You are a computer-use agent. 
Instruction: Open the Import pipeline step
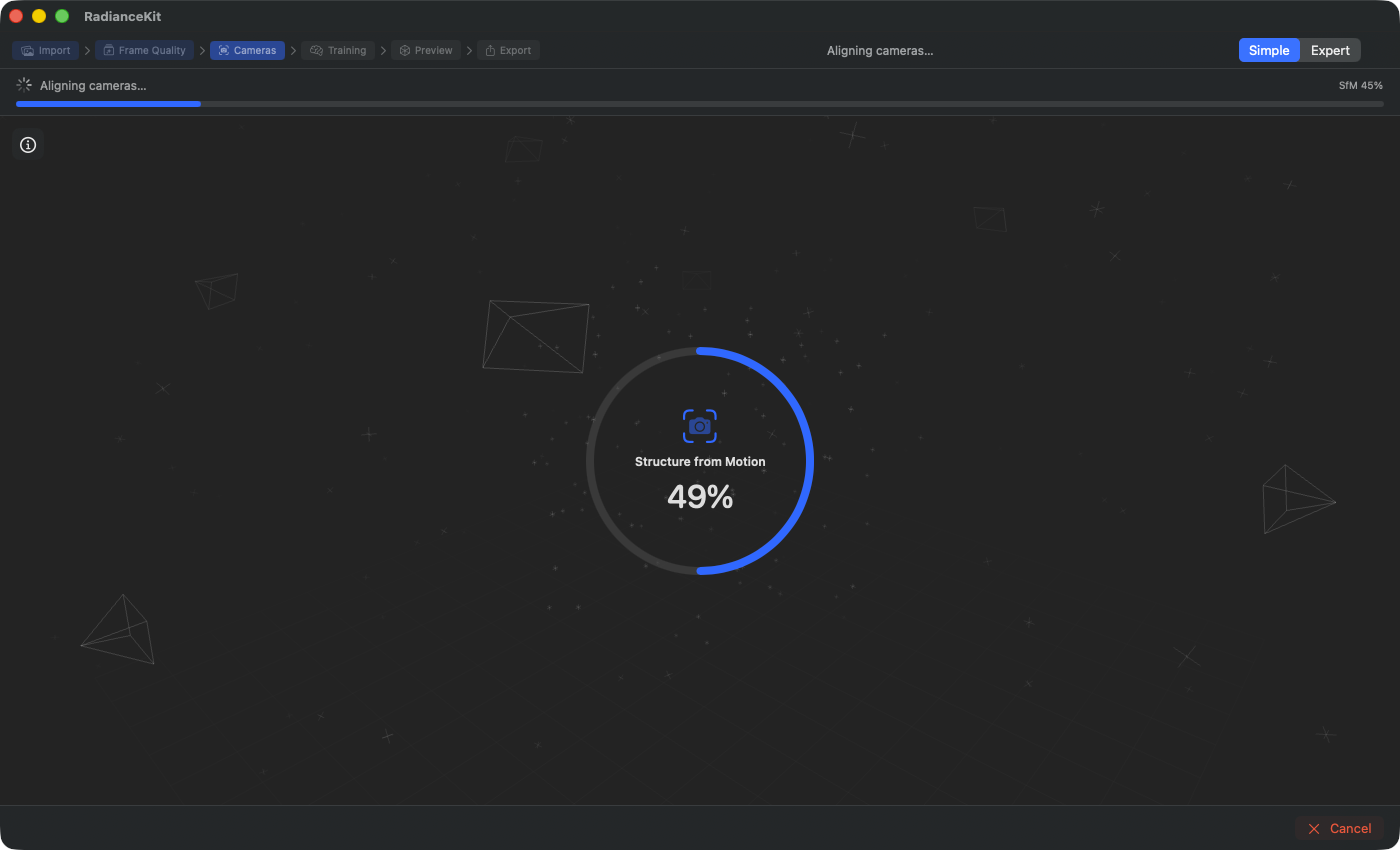pos(46,50)
